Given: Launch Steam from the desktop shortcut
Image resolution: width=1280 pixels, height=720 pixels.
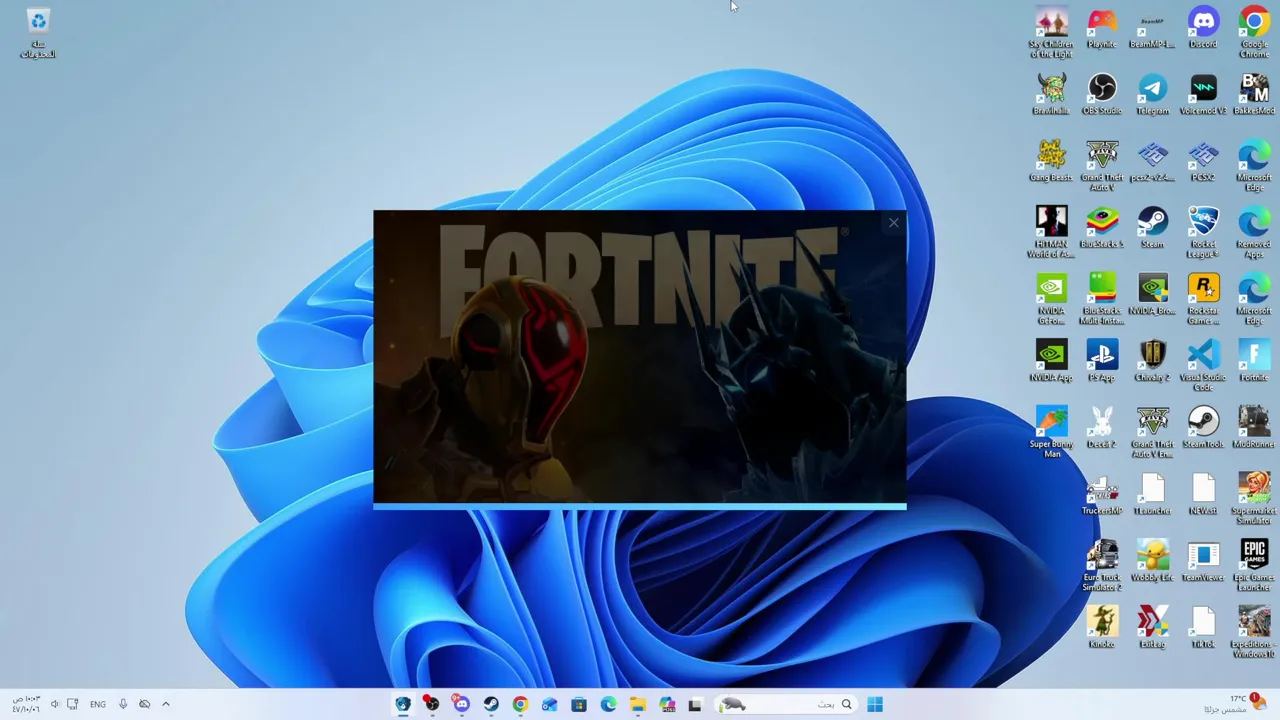Looking at the screenshot, I should [1152, 227].
